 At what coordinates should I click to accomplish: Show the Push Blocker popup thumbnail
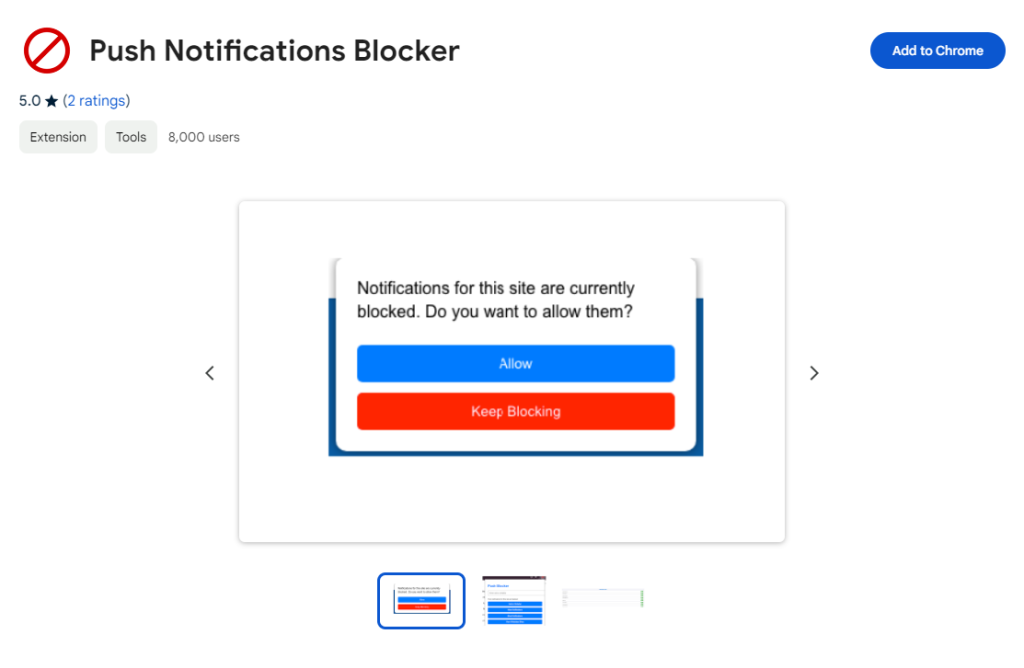(x=514, y=600)
